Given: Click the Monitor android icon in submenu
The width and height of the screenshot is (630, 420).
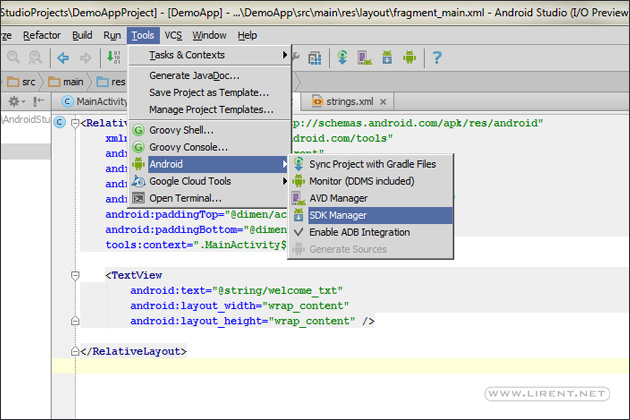Looking at the screenshot, I should (x=299, y=181).
